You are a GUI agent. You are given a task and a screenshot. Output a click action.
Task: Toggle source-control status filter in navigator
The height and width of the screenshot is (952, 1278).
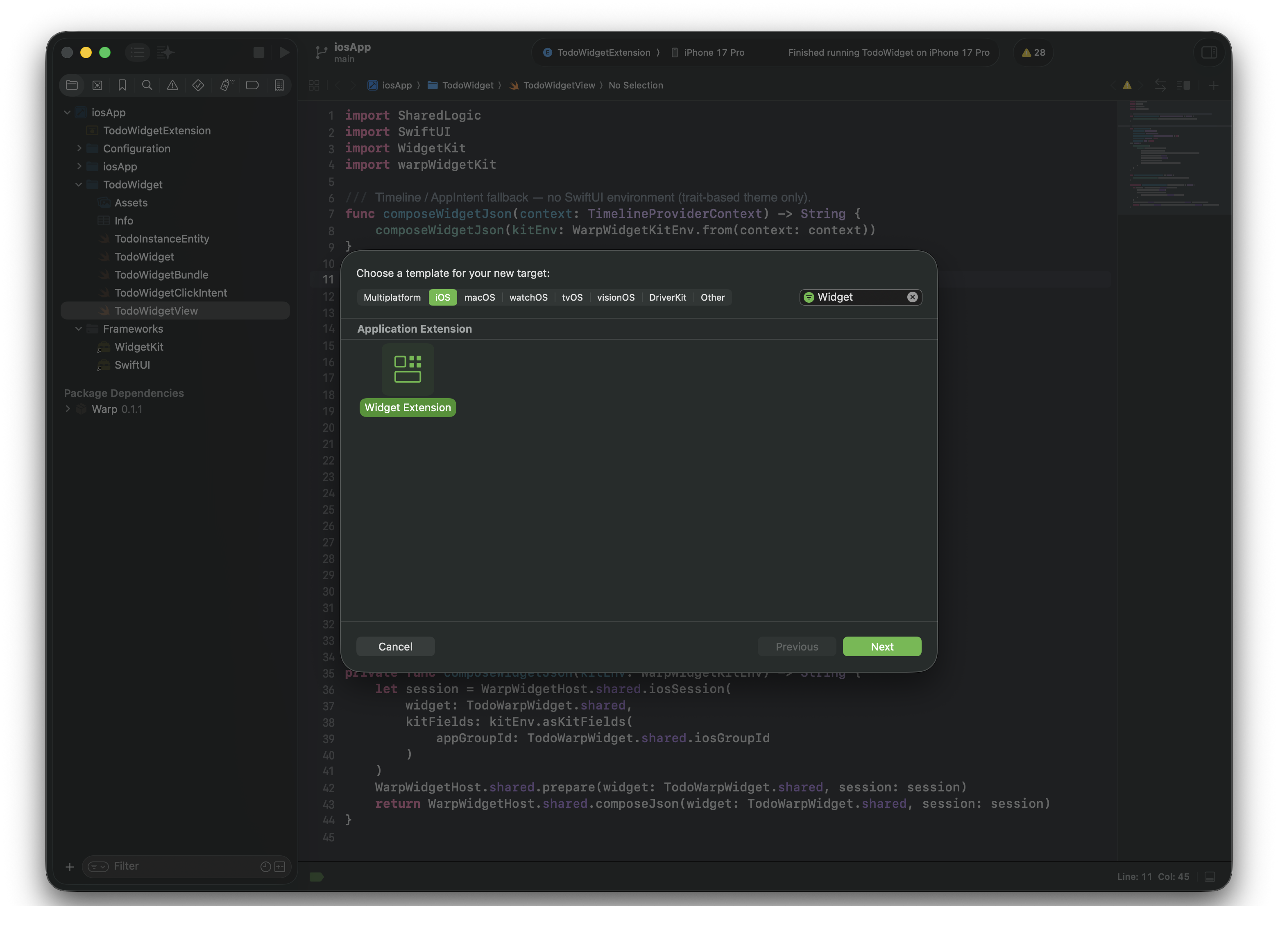click(280, 866)
